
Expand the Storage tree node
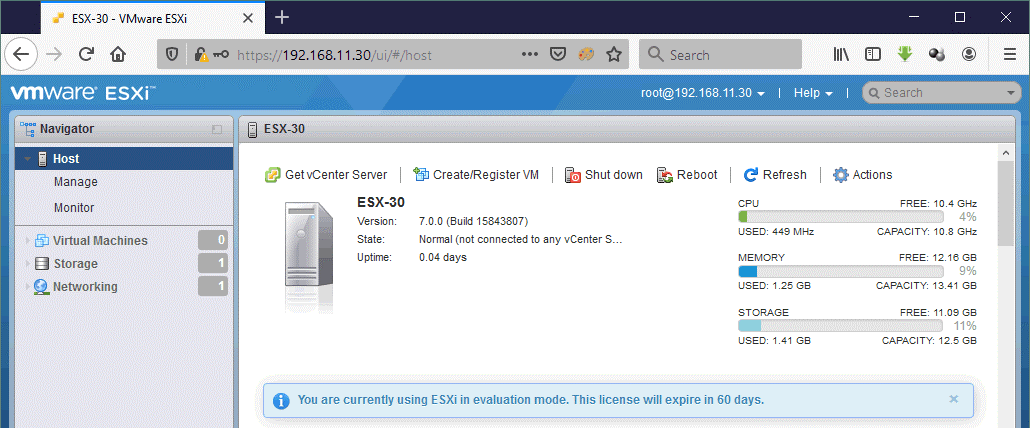[x=26, y=264]
